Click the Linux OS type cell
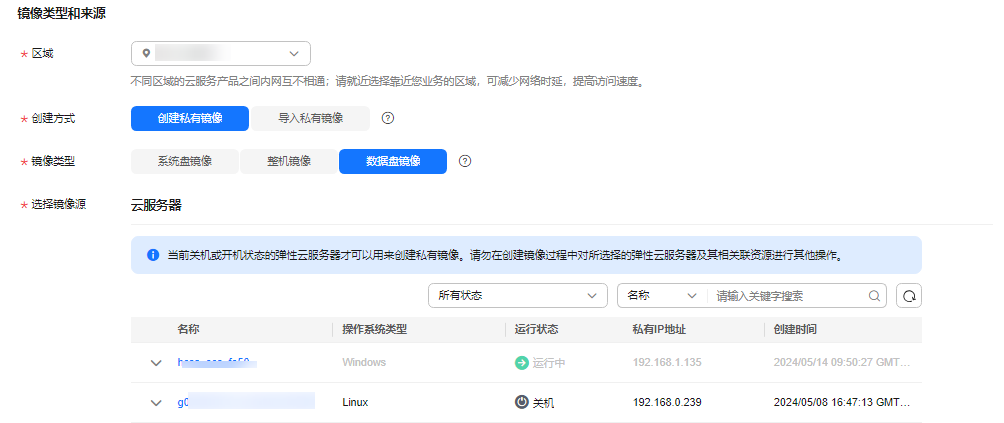The height and width of the screenshot is (423, 1004). [355, 403]
